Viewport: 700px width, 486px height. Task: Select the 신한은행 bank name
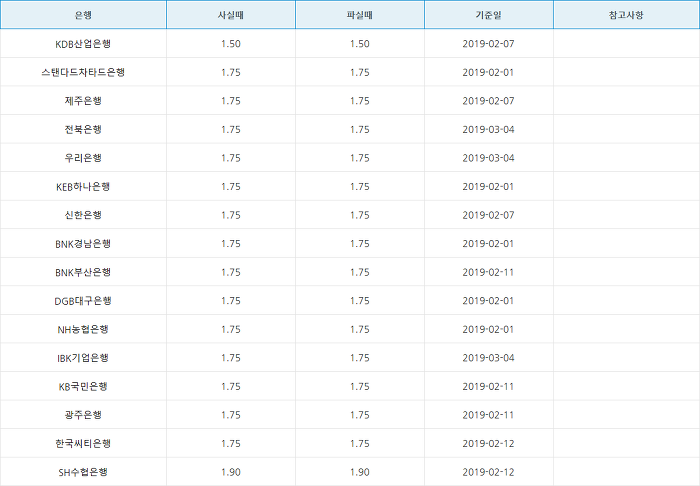(83, 215)
